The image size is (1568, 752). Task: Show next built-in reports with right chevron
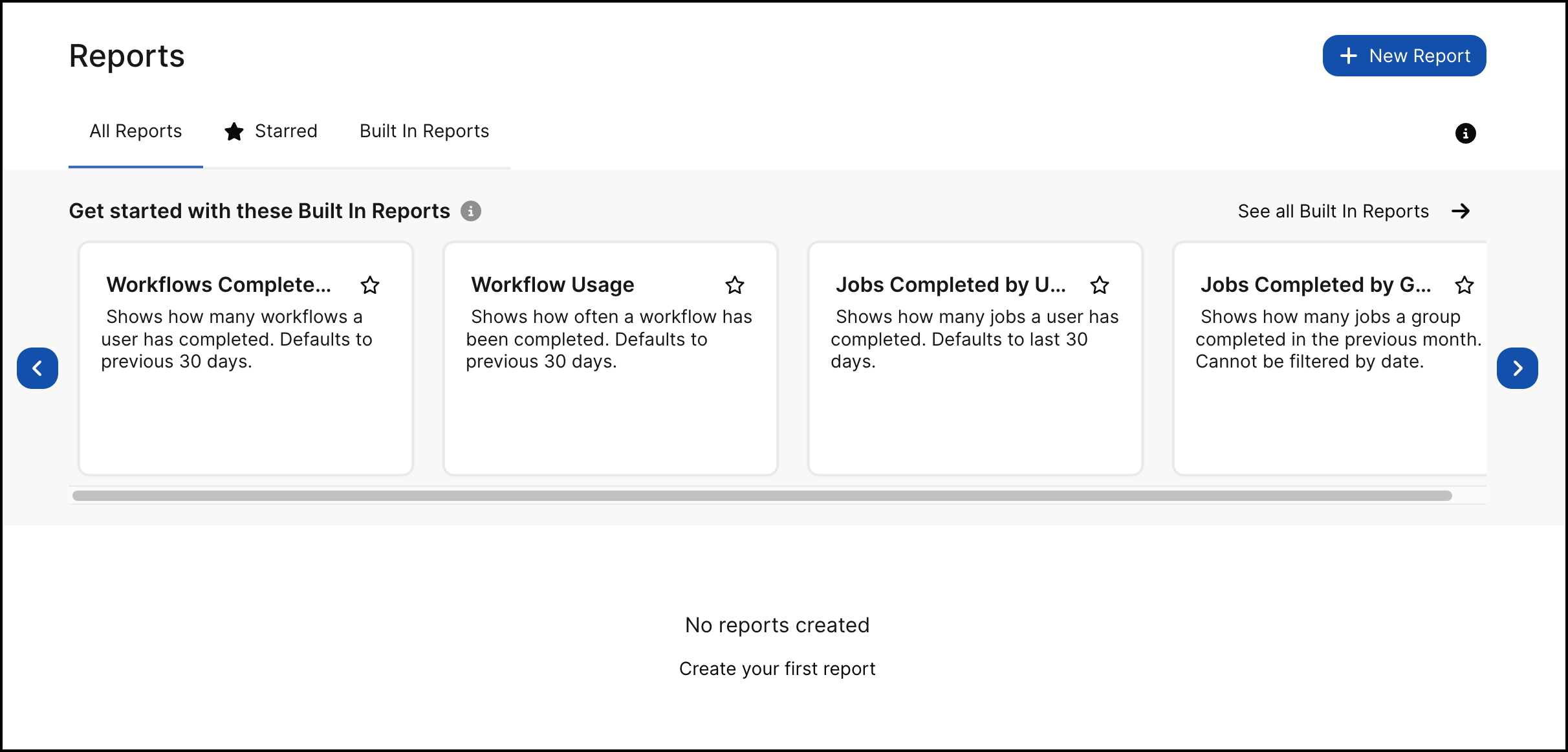click(x=1518, y=368)
